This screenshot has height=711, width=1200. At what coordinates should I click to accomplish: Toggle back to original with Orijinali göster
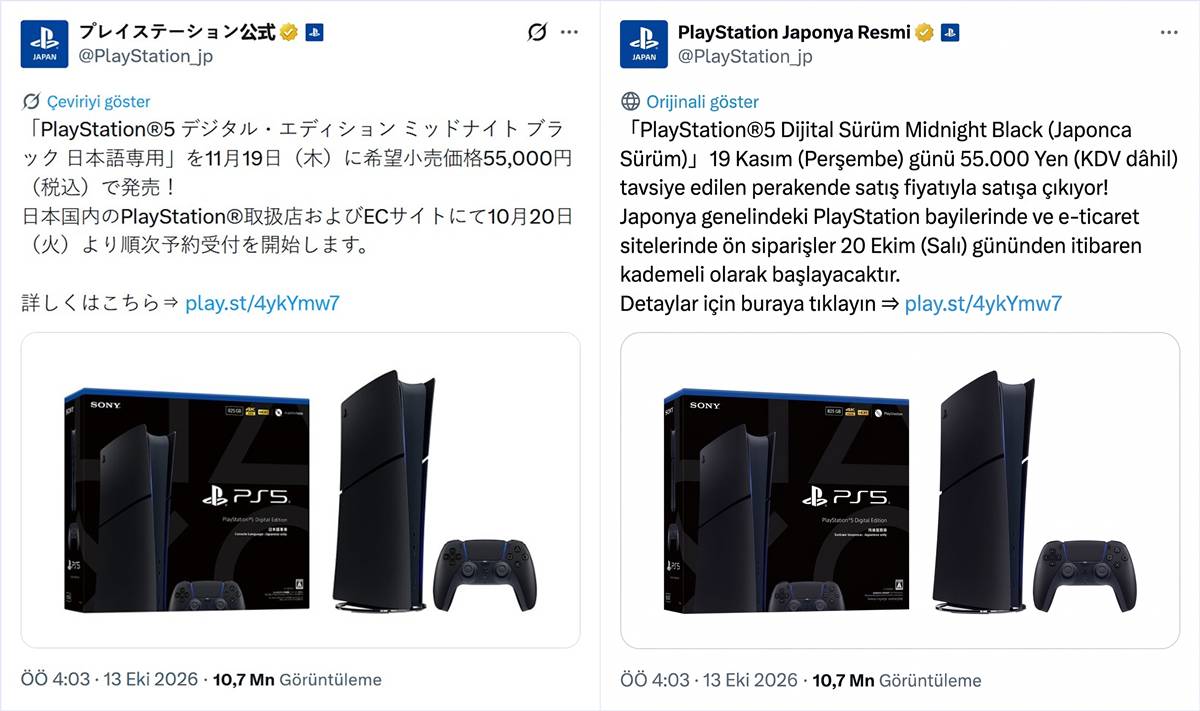[x=702, y=101]
